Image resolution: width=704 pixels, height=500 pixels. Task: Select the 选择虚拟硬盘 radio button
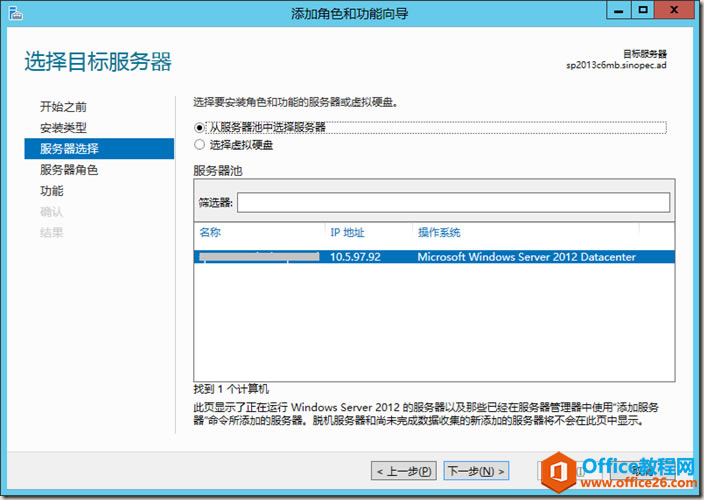click(199, 145)
